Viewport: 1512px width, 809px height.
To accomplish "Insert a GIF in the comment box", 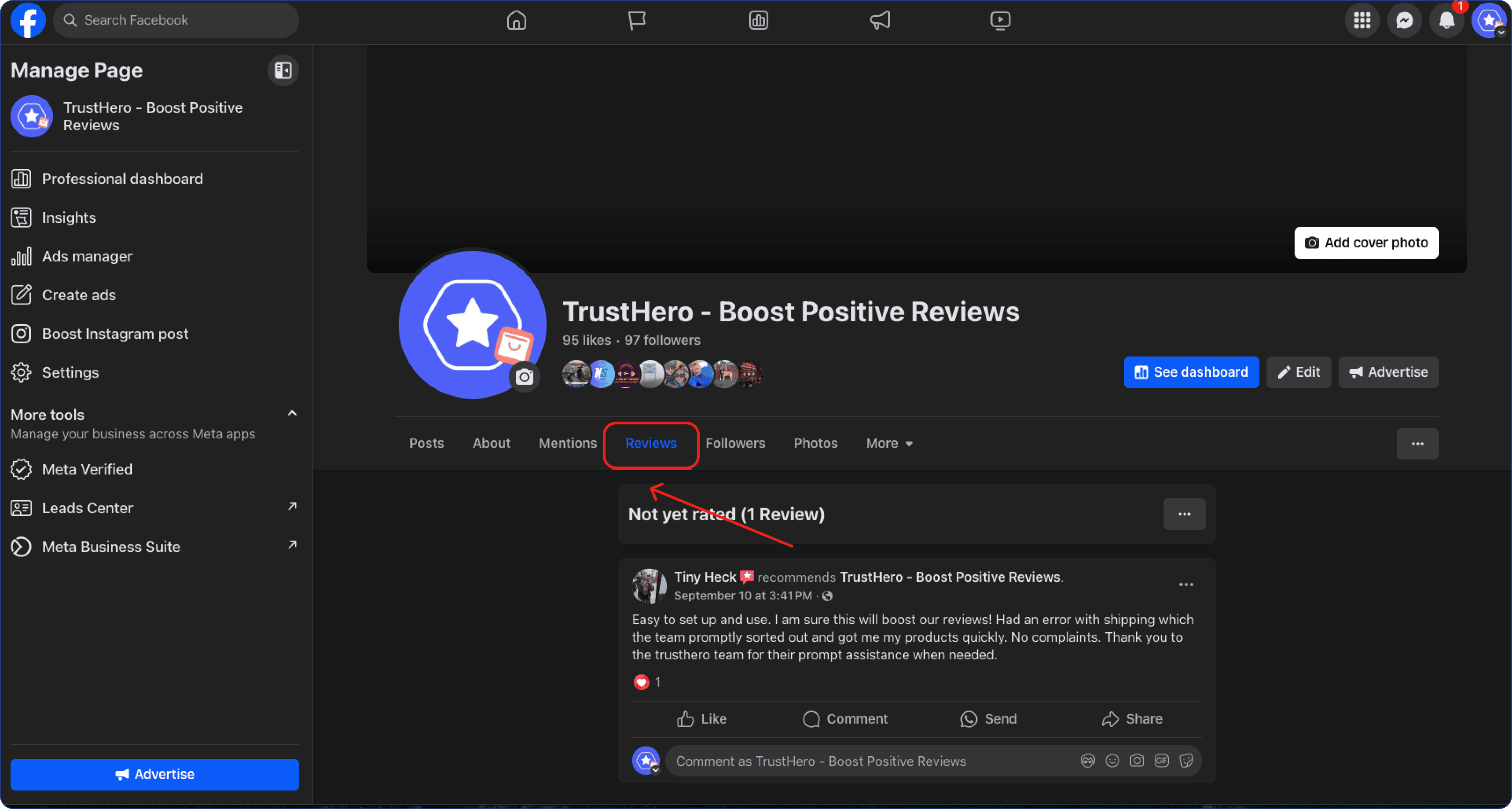I will point(1162,761).
